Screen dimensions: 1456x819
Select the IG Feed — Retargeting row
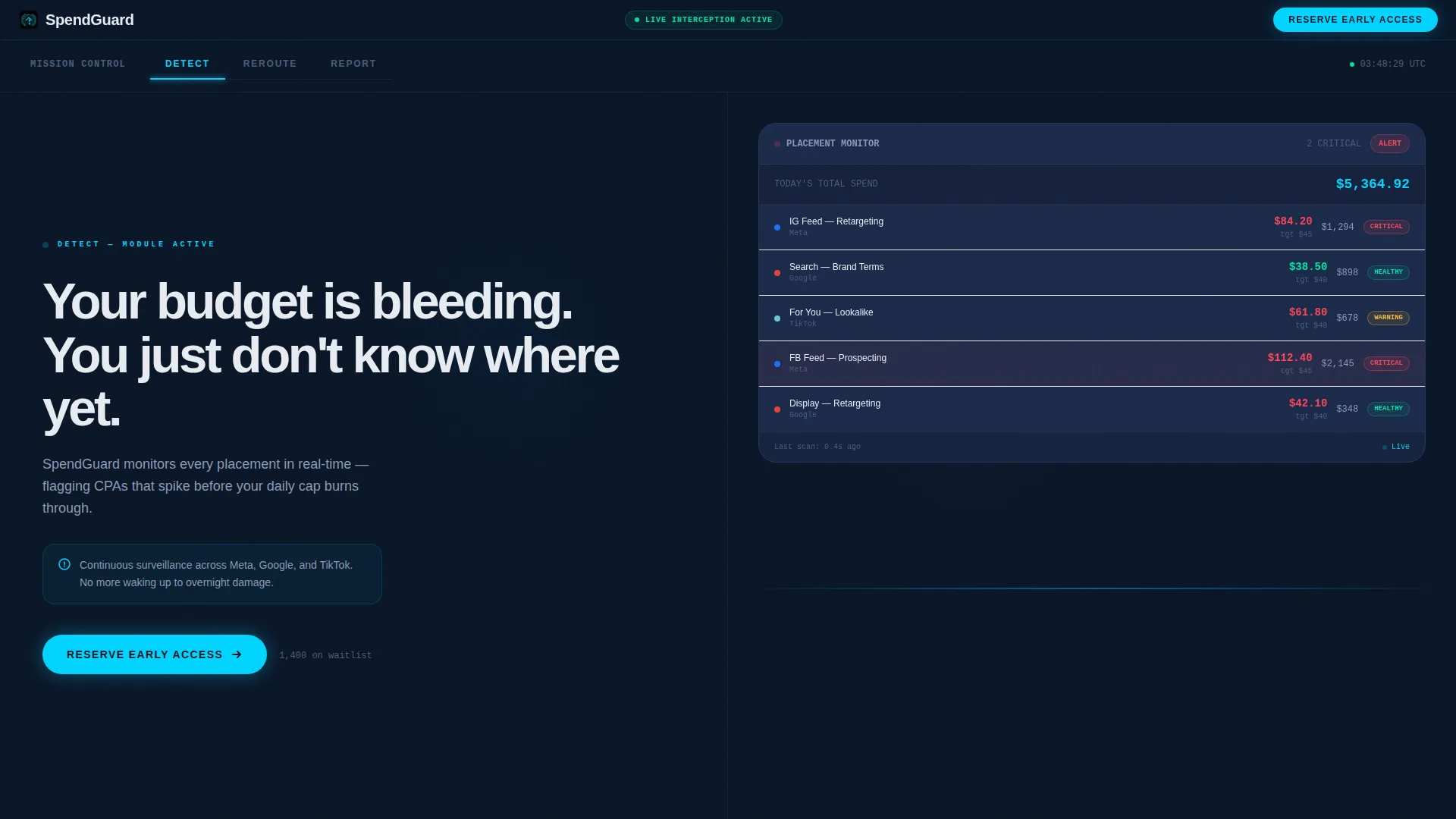tap(1092, 227)
